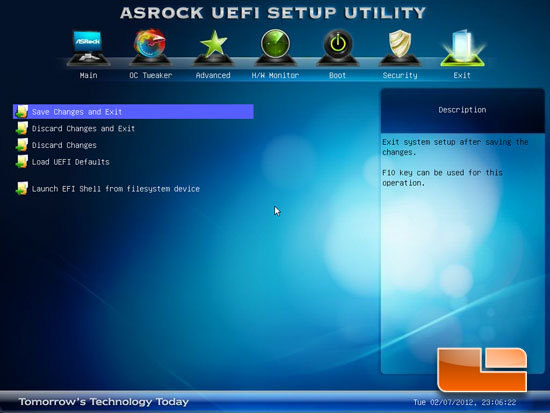Open the Security shield icon
Image resolution: width=550 pixels, height=413 pixels.
pyautogui.click(x=400, y=48)
